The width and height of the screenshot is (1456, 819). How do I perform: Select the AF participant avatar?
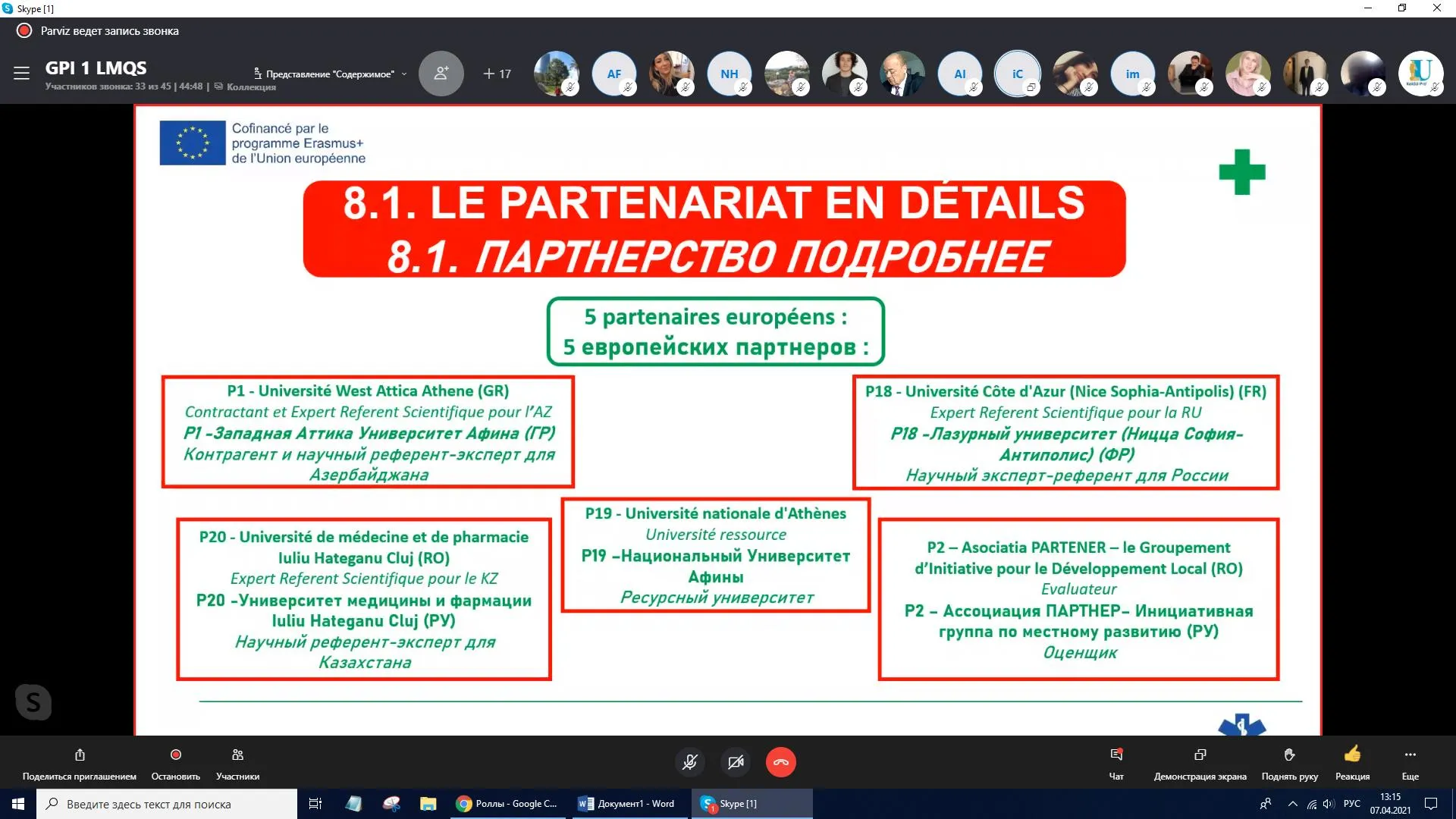tap(613, 74)
